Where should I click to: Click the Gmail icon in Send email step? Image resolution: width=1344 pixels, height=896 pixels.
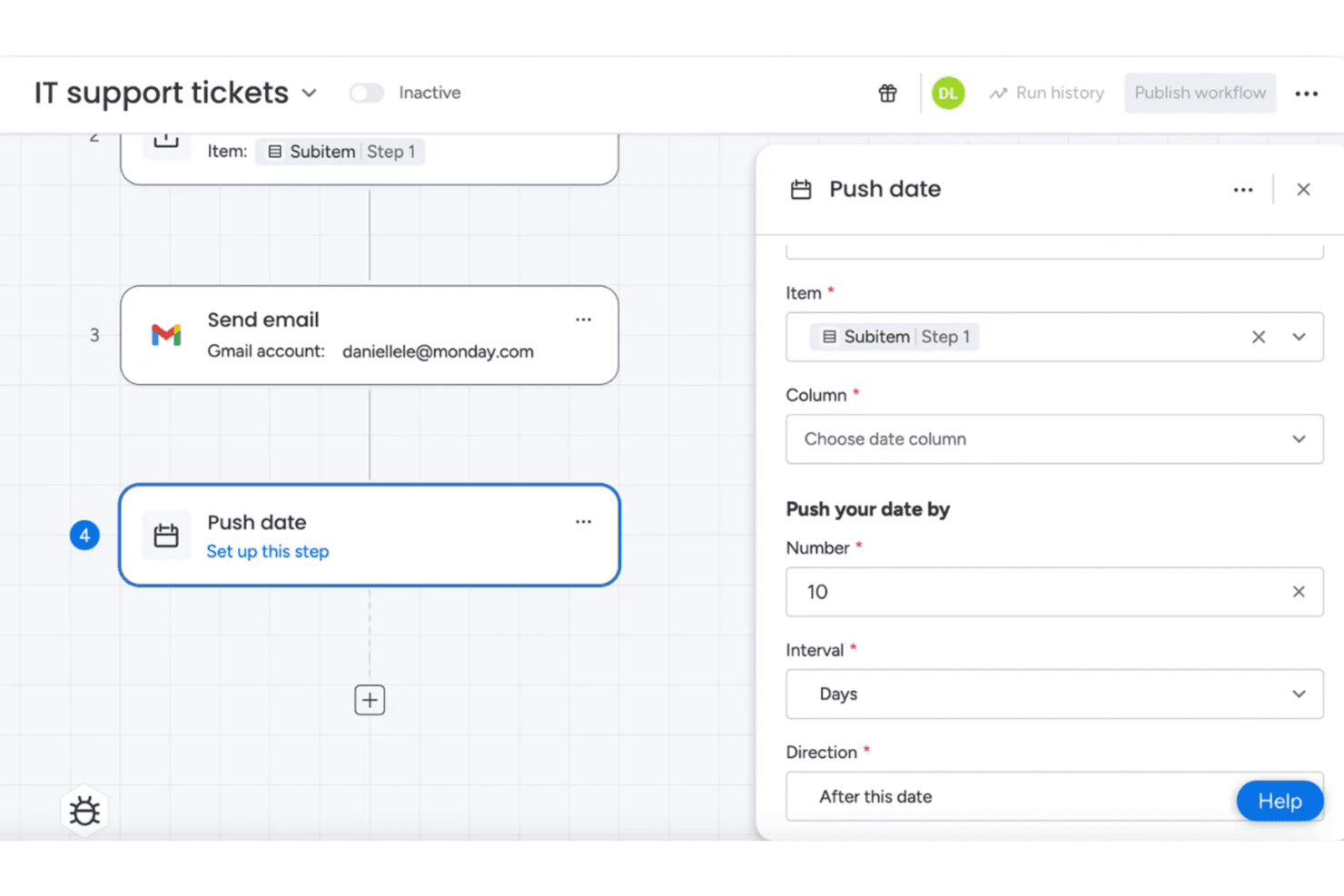(166, 335)
